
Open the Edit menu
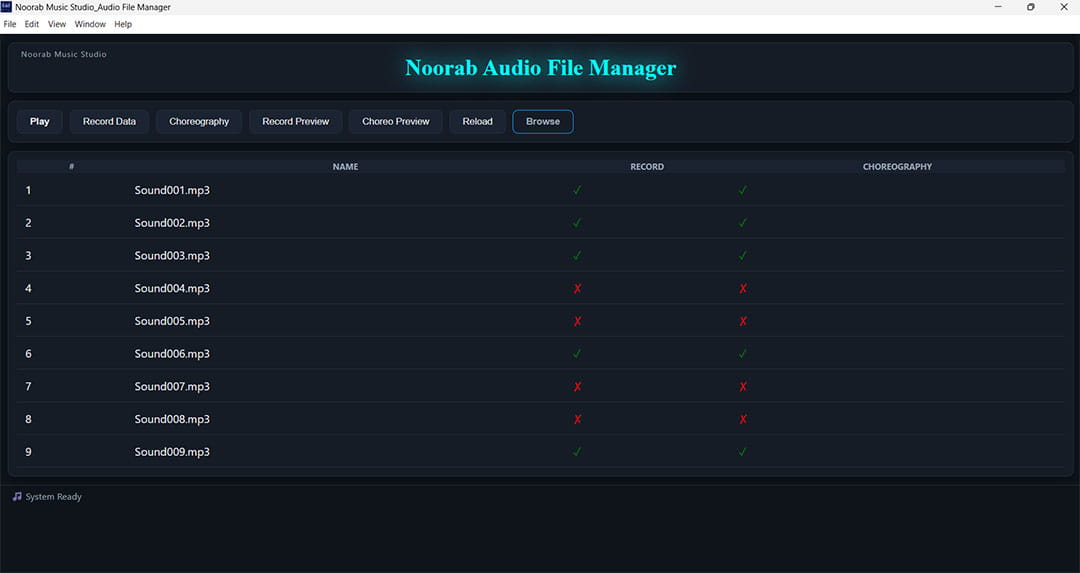pyautogui.click(x=32, y=24)
